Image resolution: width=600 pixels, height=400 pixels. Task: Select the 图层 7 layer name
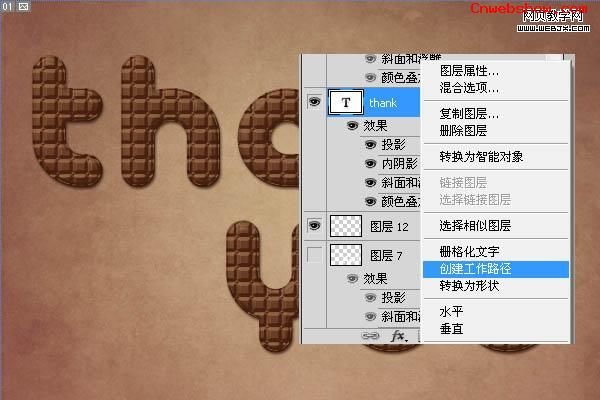(386, 255)
